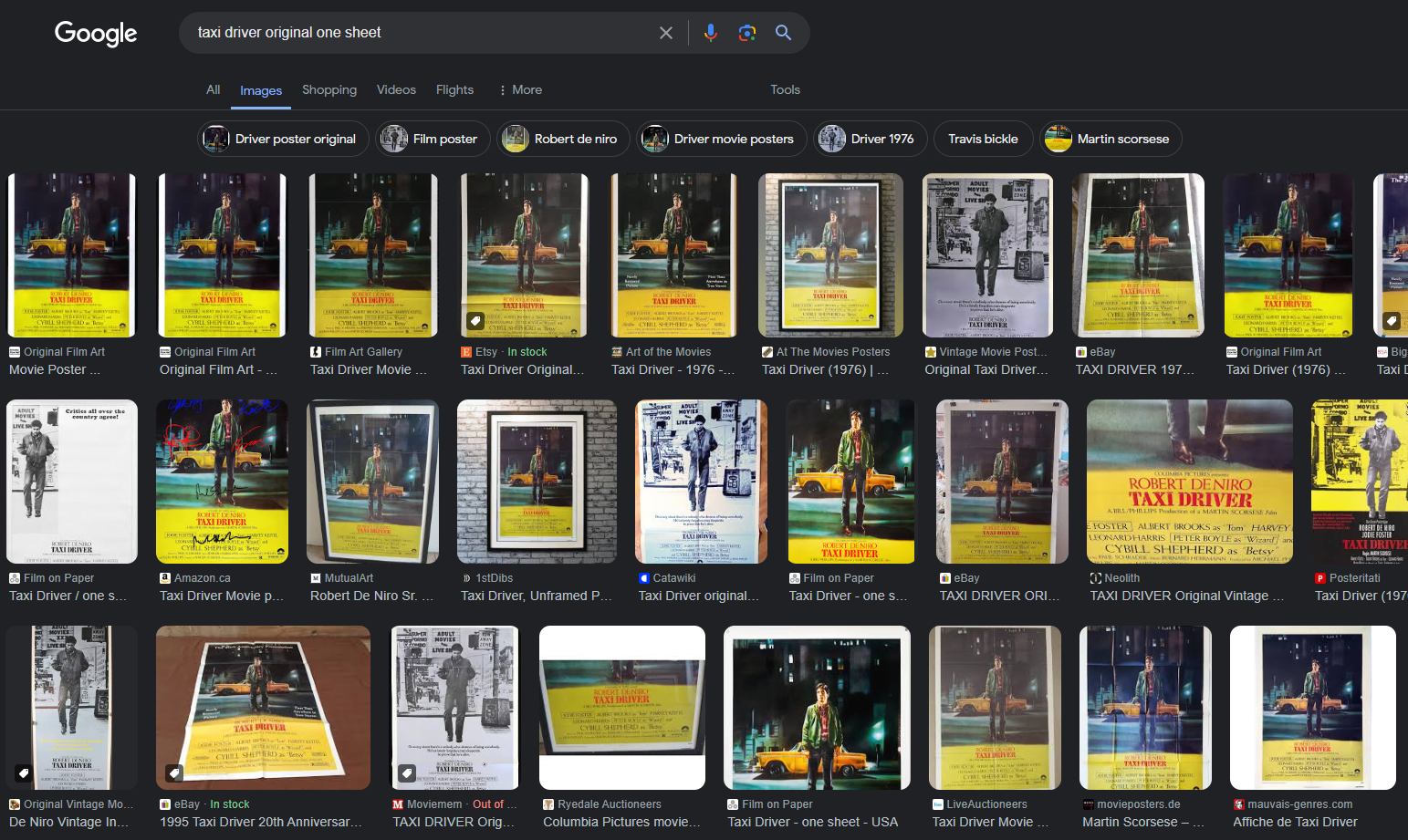1408x840 pixels.
Task: Click the 1stDibs favicon
Action: click(x=466, y=578)
